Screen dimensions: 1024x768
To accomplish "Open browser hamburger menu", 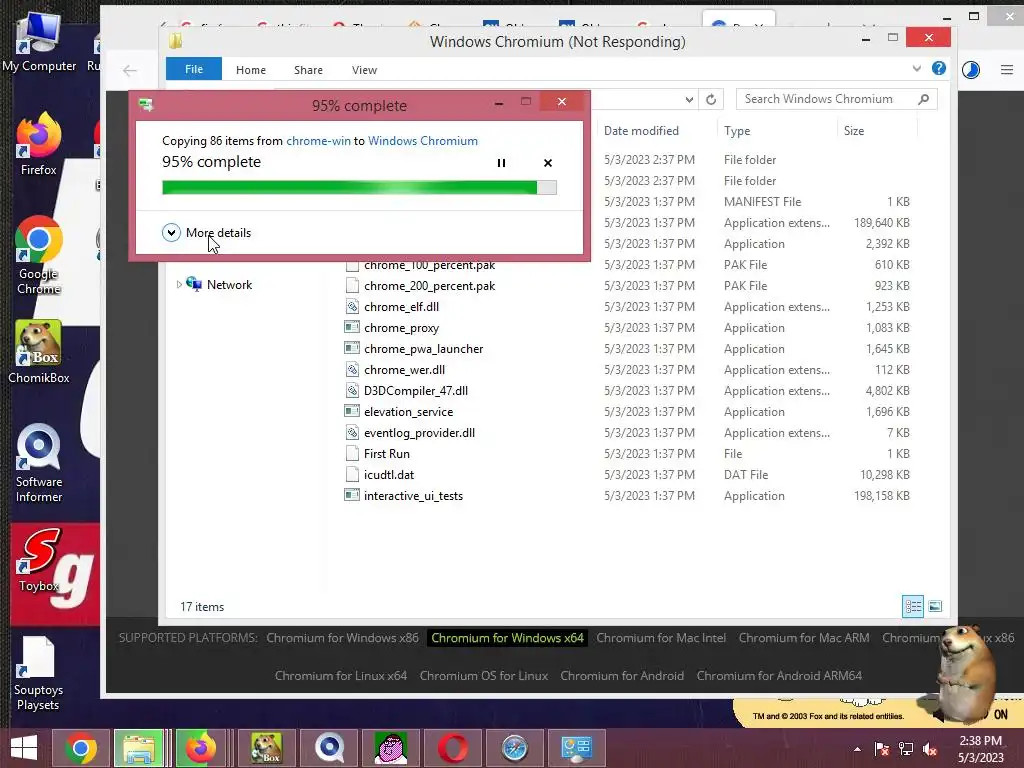I will pos(1006,69).
